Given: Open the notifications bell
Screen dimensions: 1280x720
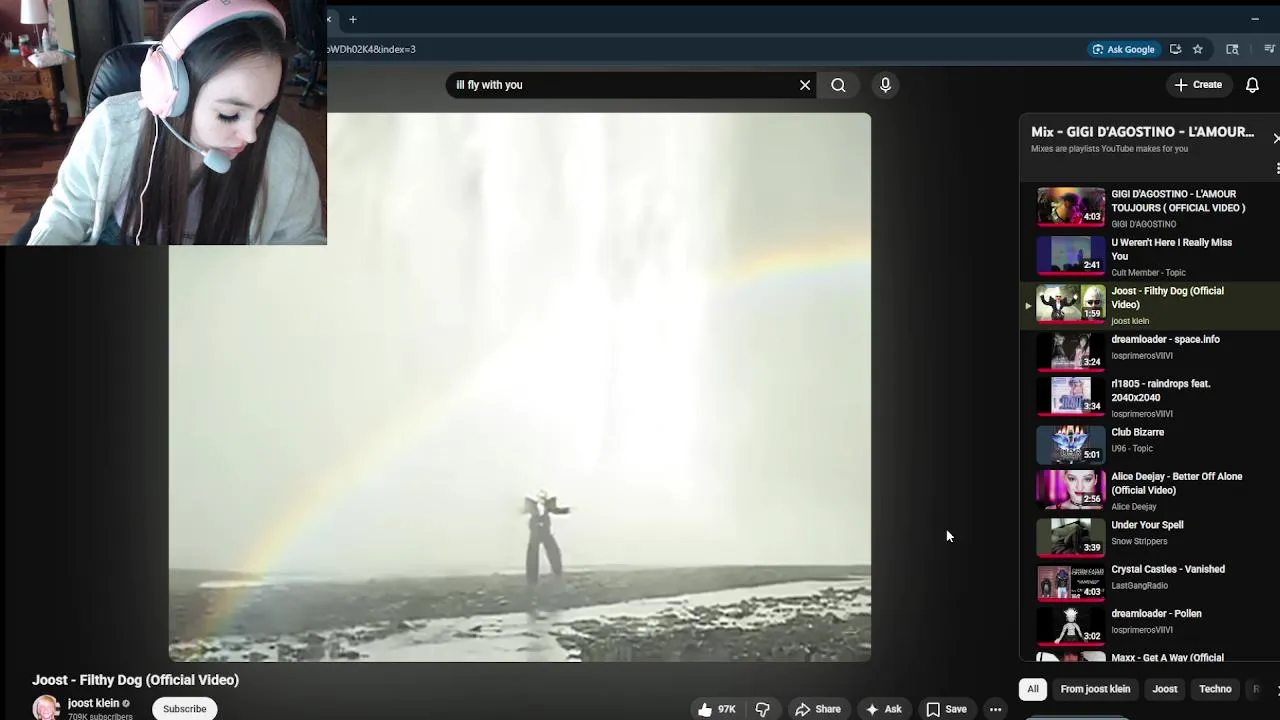Looking at the screenshot, I should click(1252, 85).
